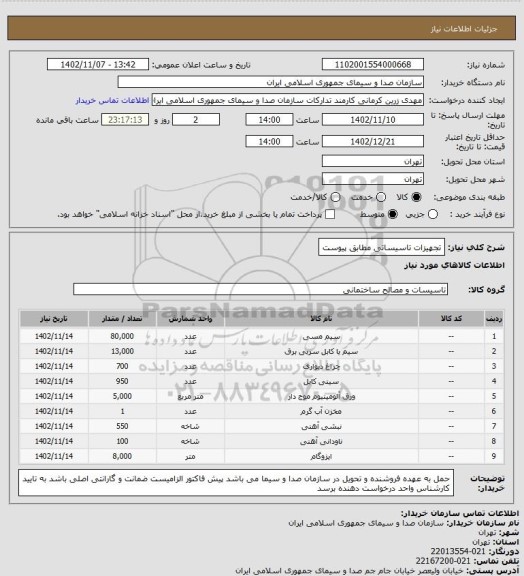This screenshot has width=524, height=576.
Task: Click the سیم یا کابل سرتی برق item
Action: point(321,351)
